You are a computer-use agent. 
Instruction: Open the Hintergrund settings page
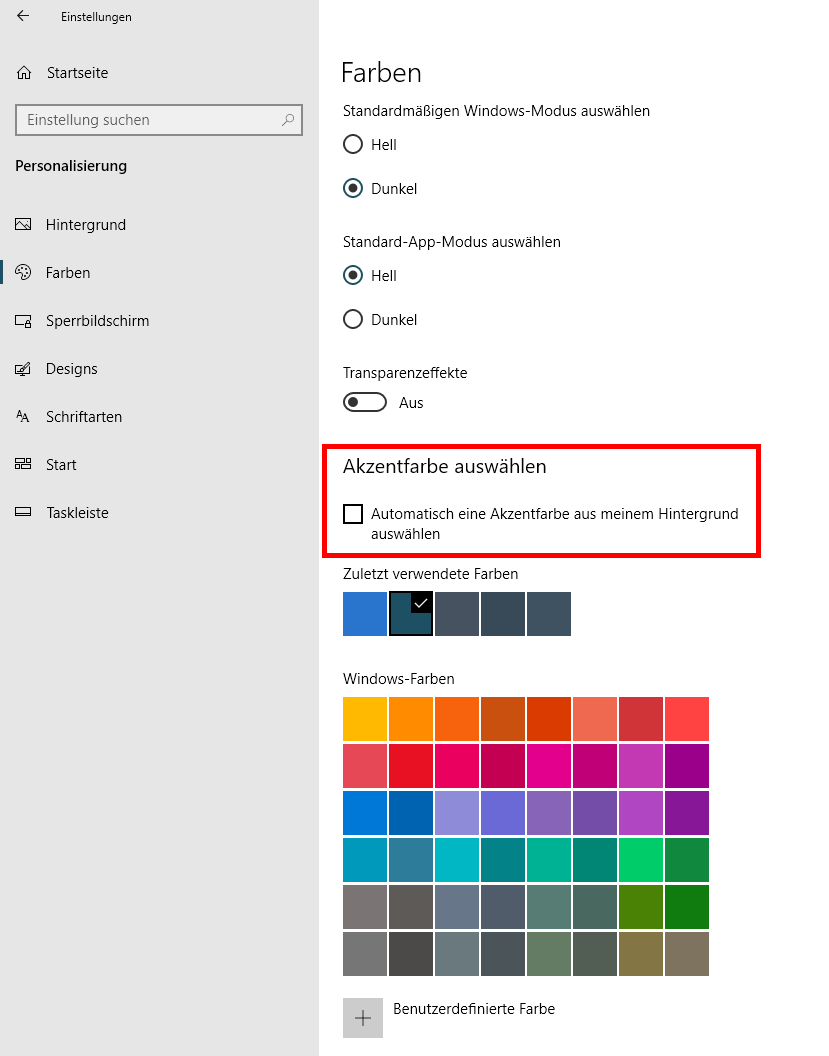coord(86,225)
